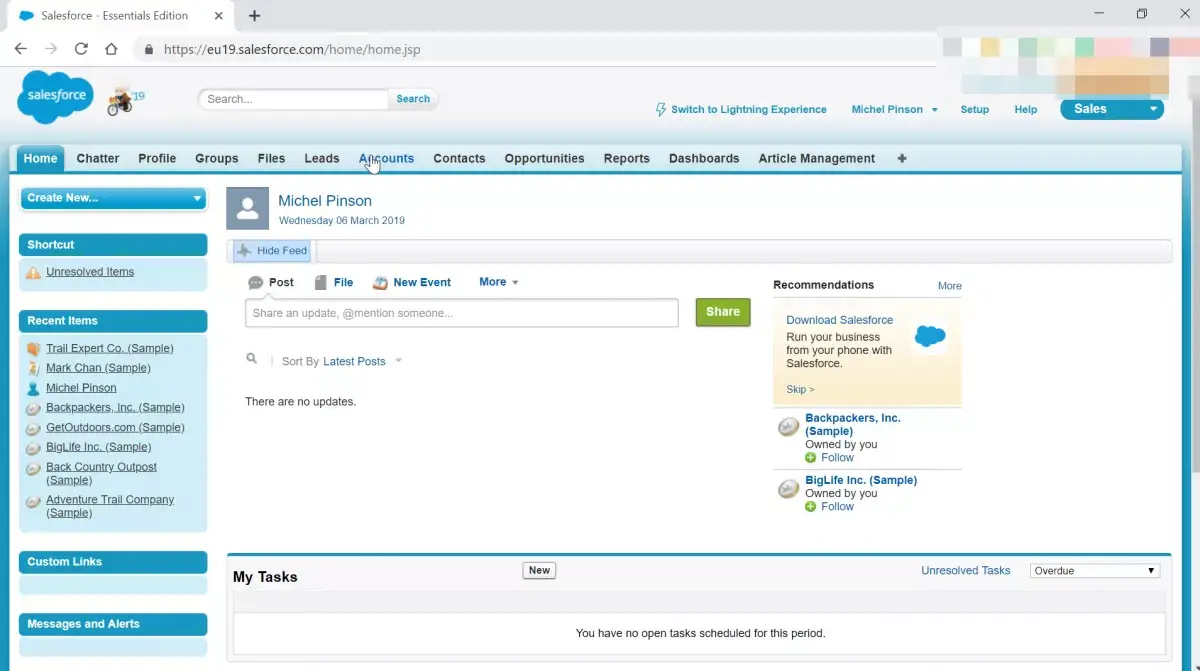Open the Dashboards tab
1200x671 pixels.
click(x=704, y=158)
